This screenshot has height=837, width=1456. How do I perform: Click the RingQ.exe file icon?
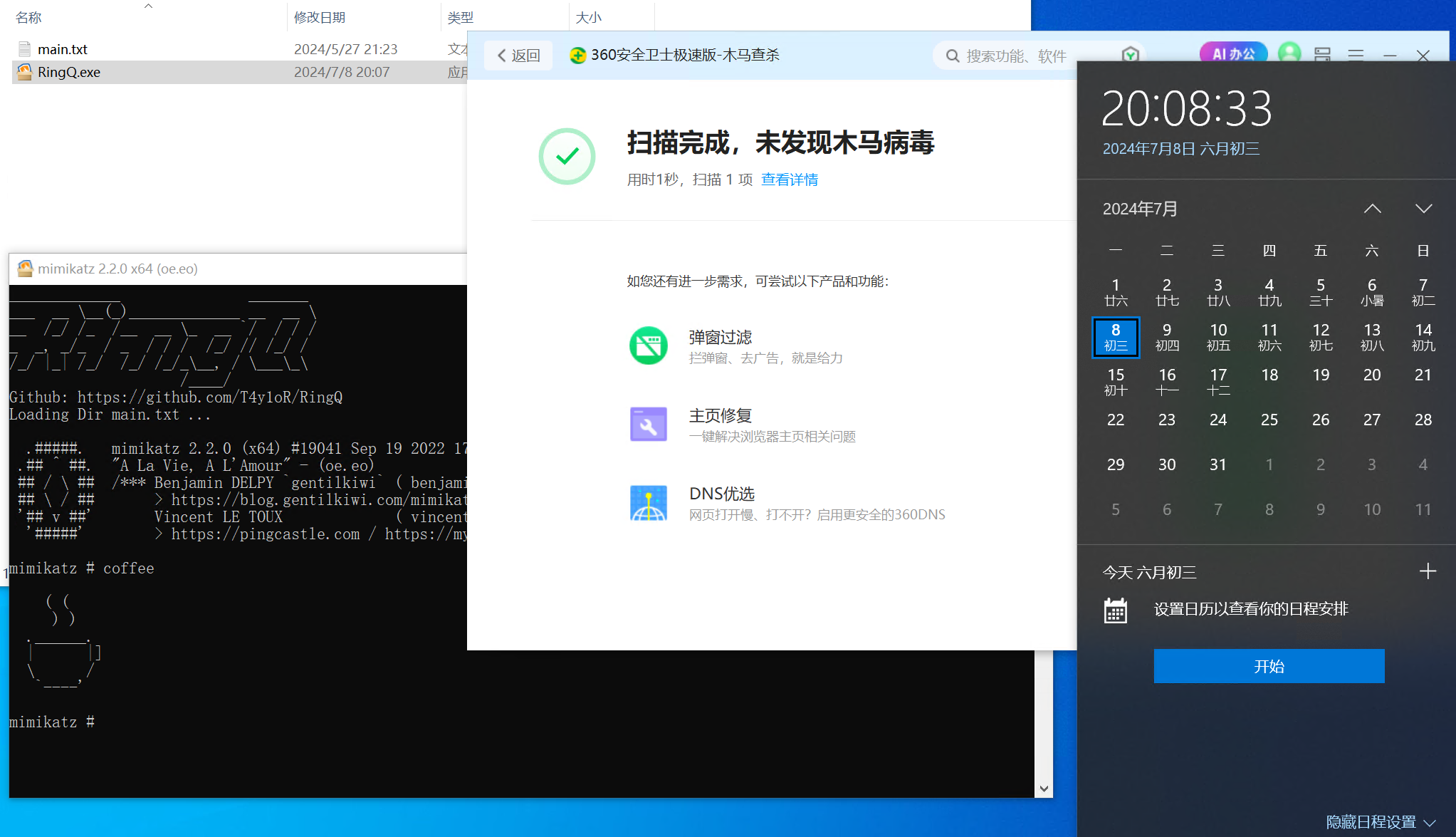point(24,72)
